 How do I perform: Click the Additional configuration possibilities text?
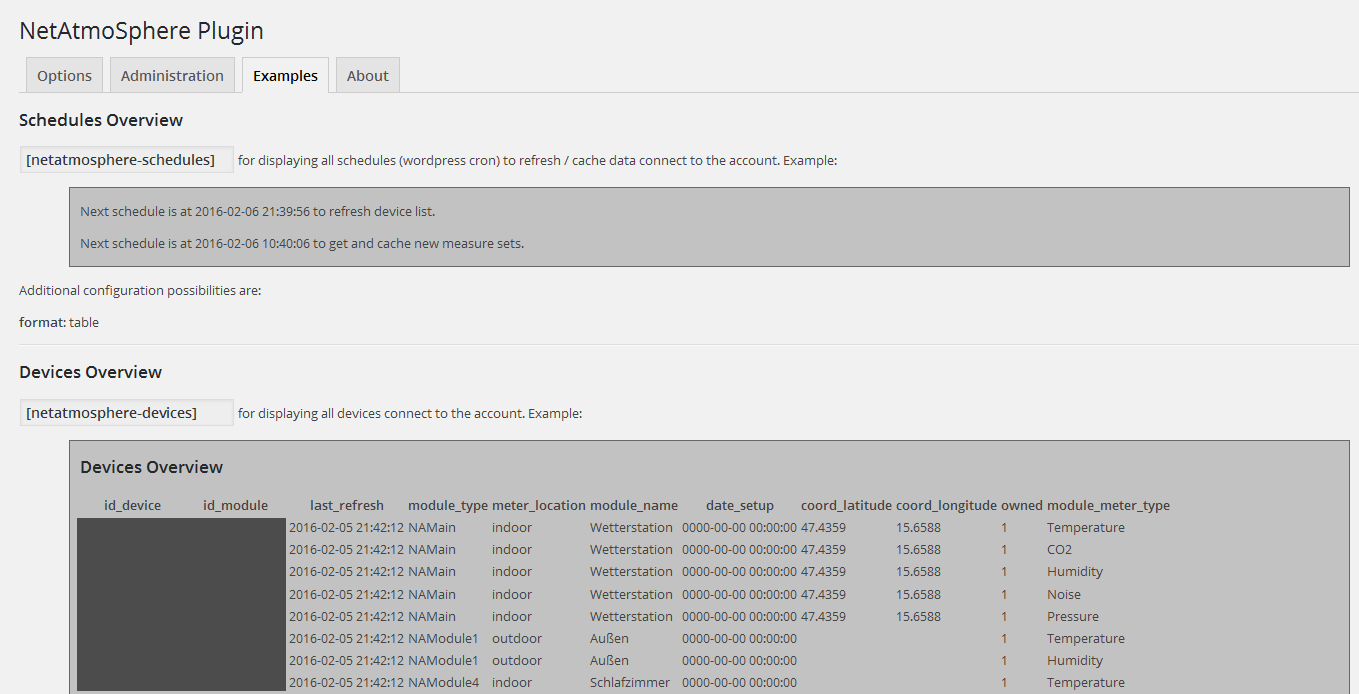[x=140, y=291]
